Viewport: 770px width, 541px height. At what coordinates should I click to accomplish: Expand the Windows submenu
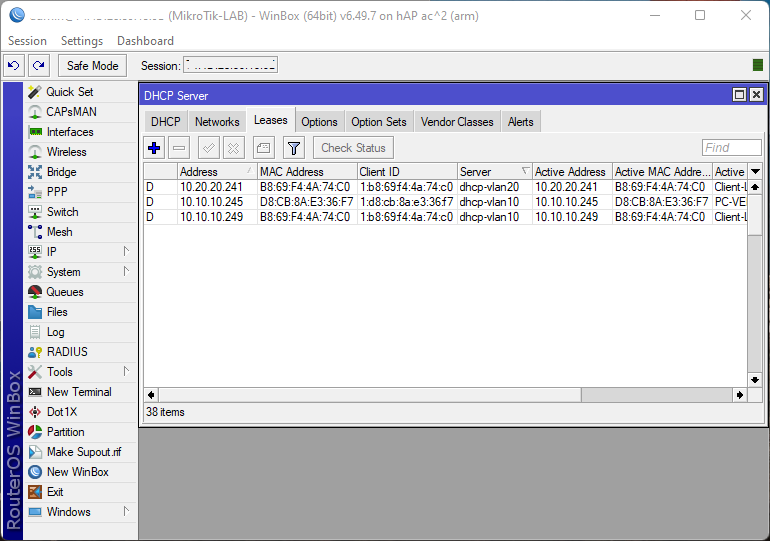tap(81, 512)
